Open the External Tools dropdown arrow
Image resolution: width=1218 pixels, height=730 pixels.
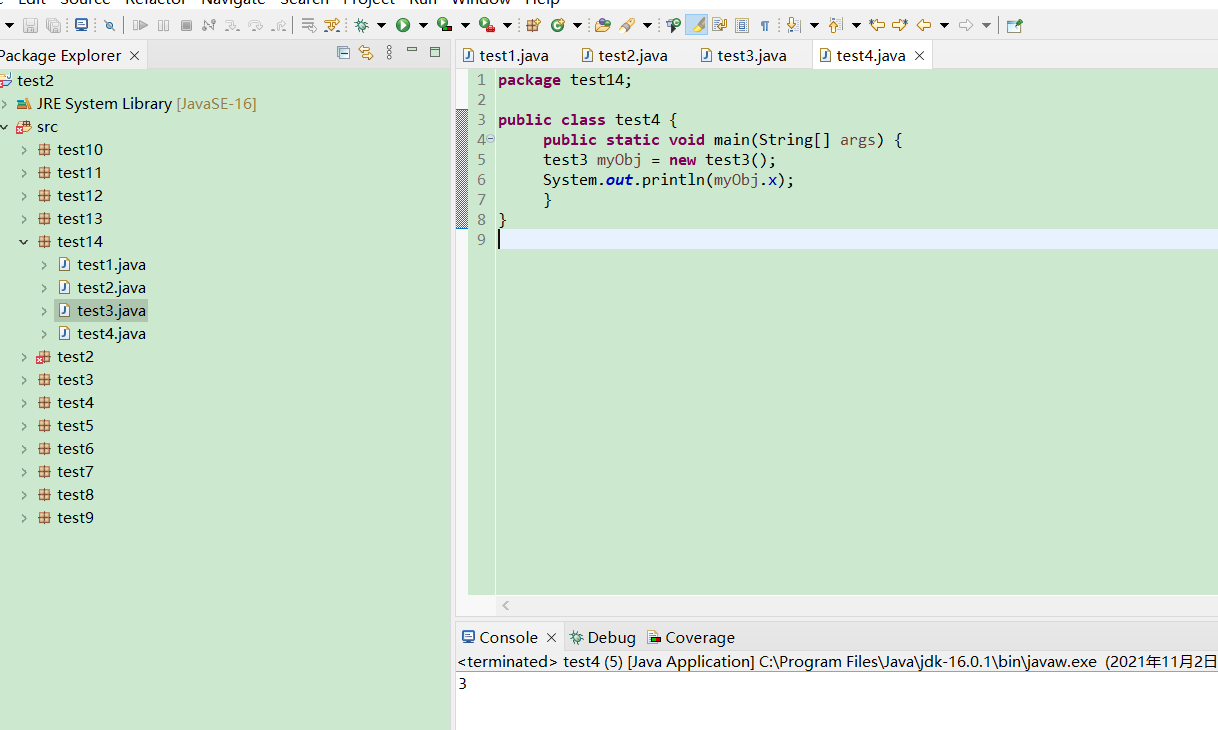pyautogui.click(x=507, y=25)
